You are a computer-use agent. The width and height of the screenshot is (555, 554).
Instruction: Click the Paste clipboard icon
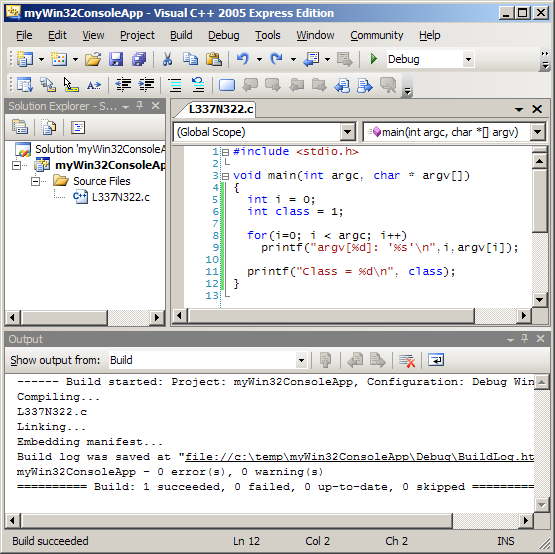tap(214, 59)
